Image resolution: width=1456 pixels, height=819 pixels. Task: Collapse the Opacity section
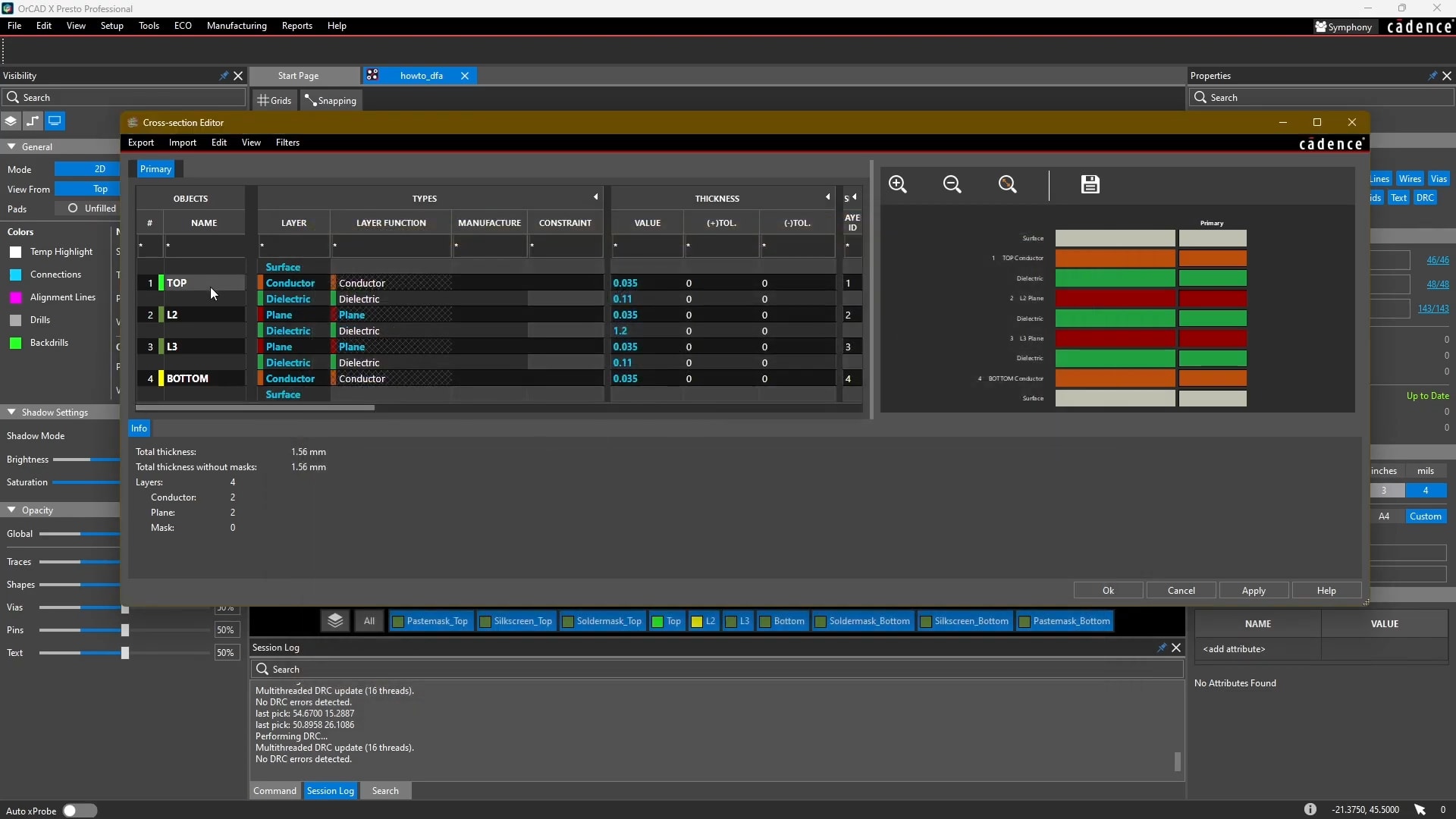click(12, 510)
